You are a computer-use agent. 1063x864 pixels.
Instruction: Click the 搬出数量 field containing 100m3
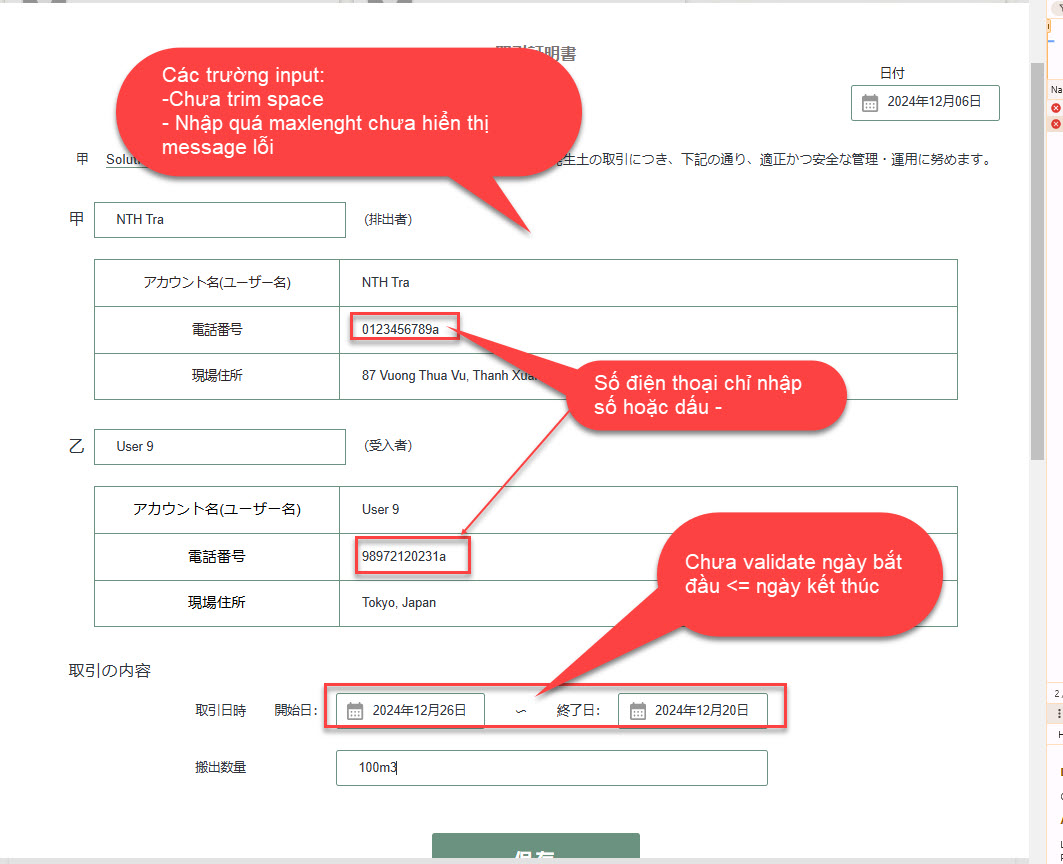point(551,768)
